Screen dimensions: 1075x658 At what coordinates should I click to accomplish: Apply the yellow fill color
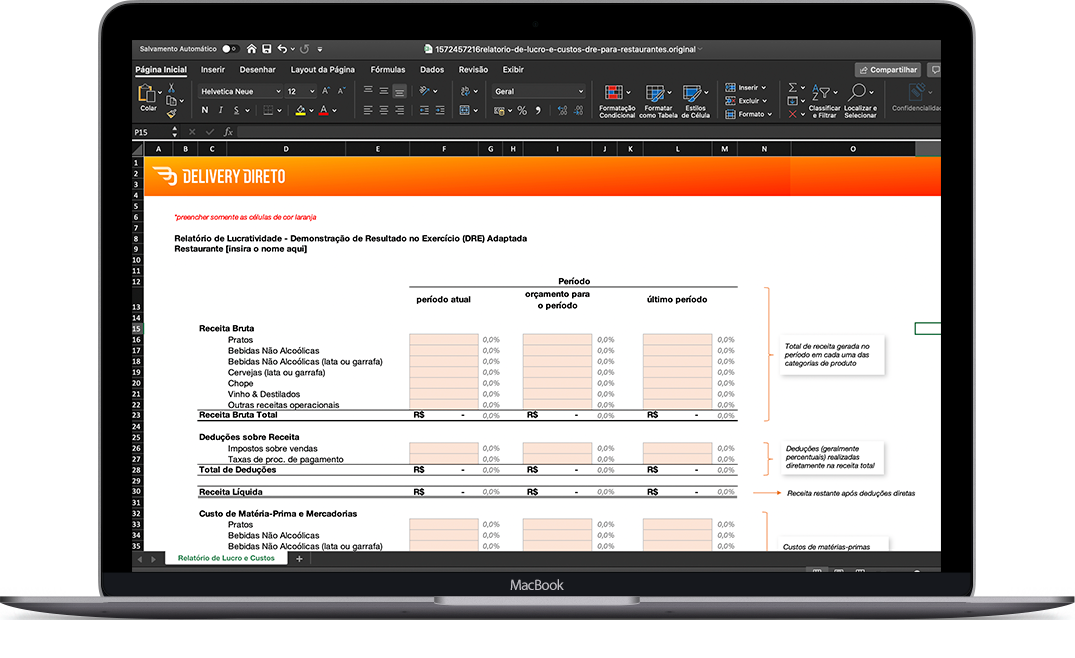(x=300, y=110)
